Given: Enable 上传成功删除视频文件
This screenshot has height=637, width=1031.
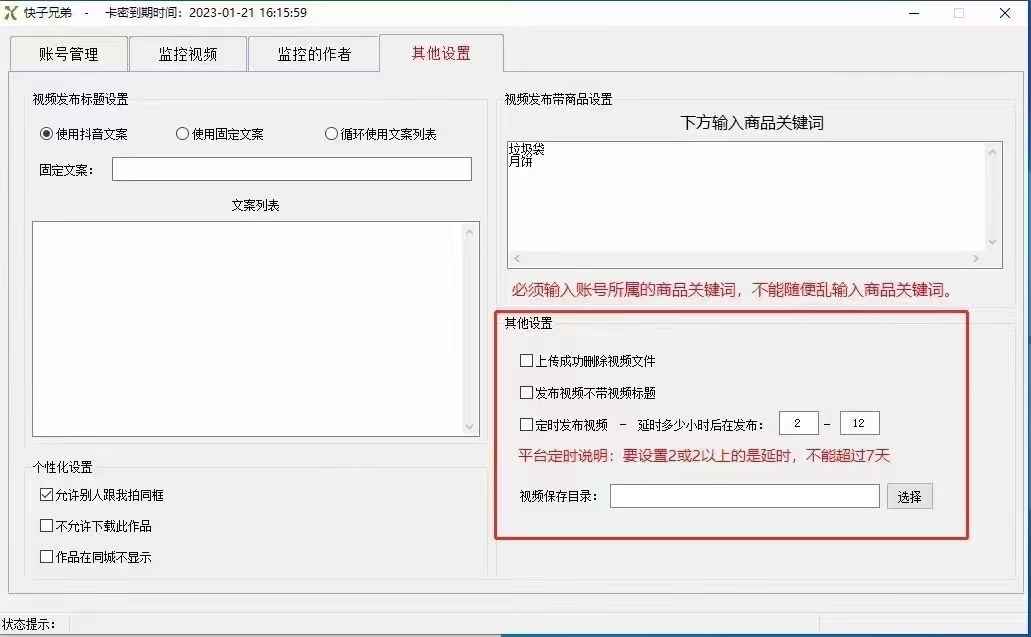Looking at the screenshot, I should 526,361.
